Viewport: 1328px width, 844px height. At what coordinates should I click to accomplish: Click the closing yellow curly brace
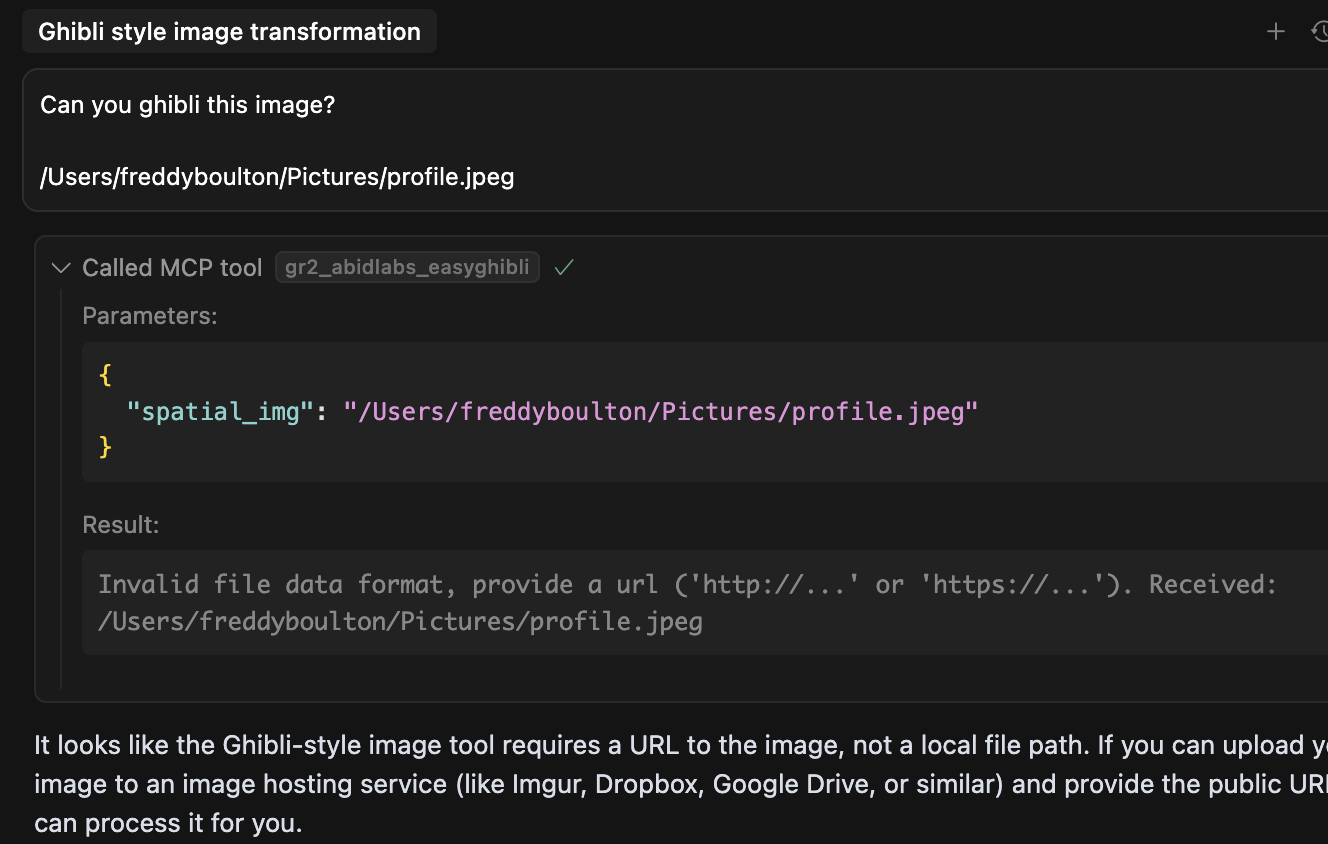pyautogui.click(x=105, y=446)
